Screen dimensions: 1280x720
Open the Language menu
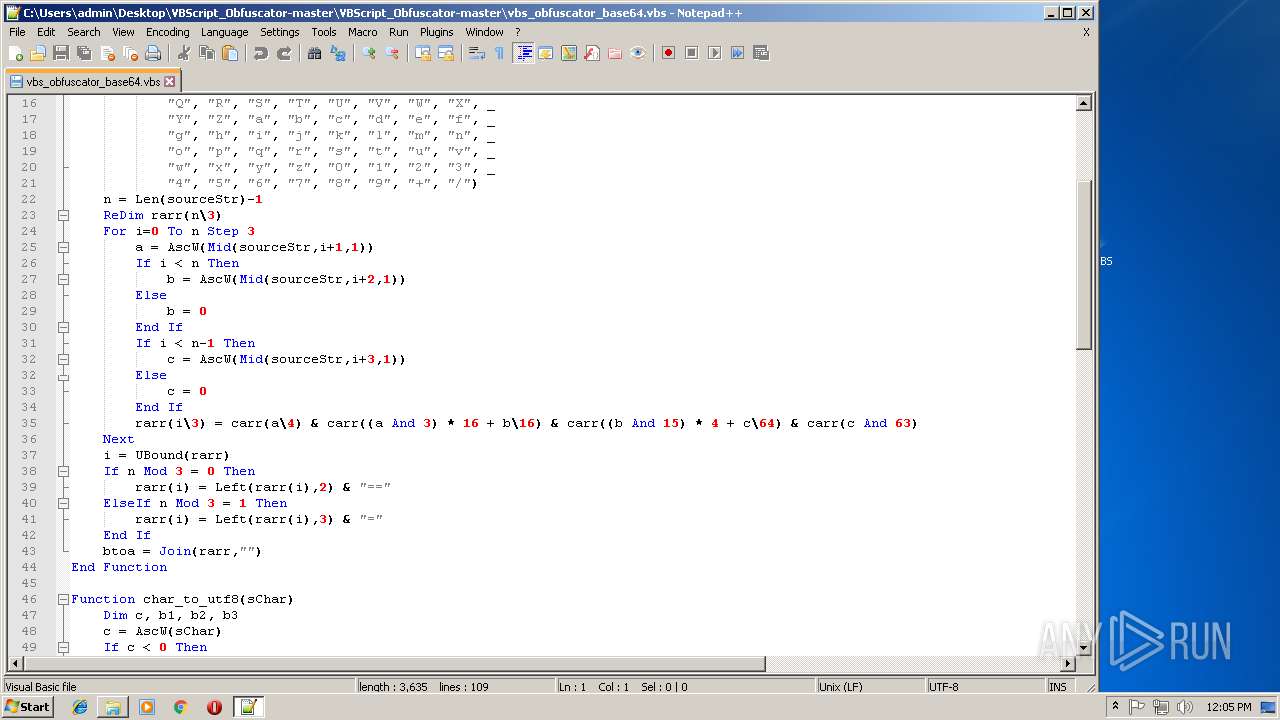pyautogui.click(x=224, y=32)
